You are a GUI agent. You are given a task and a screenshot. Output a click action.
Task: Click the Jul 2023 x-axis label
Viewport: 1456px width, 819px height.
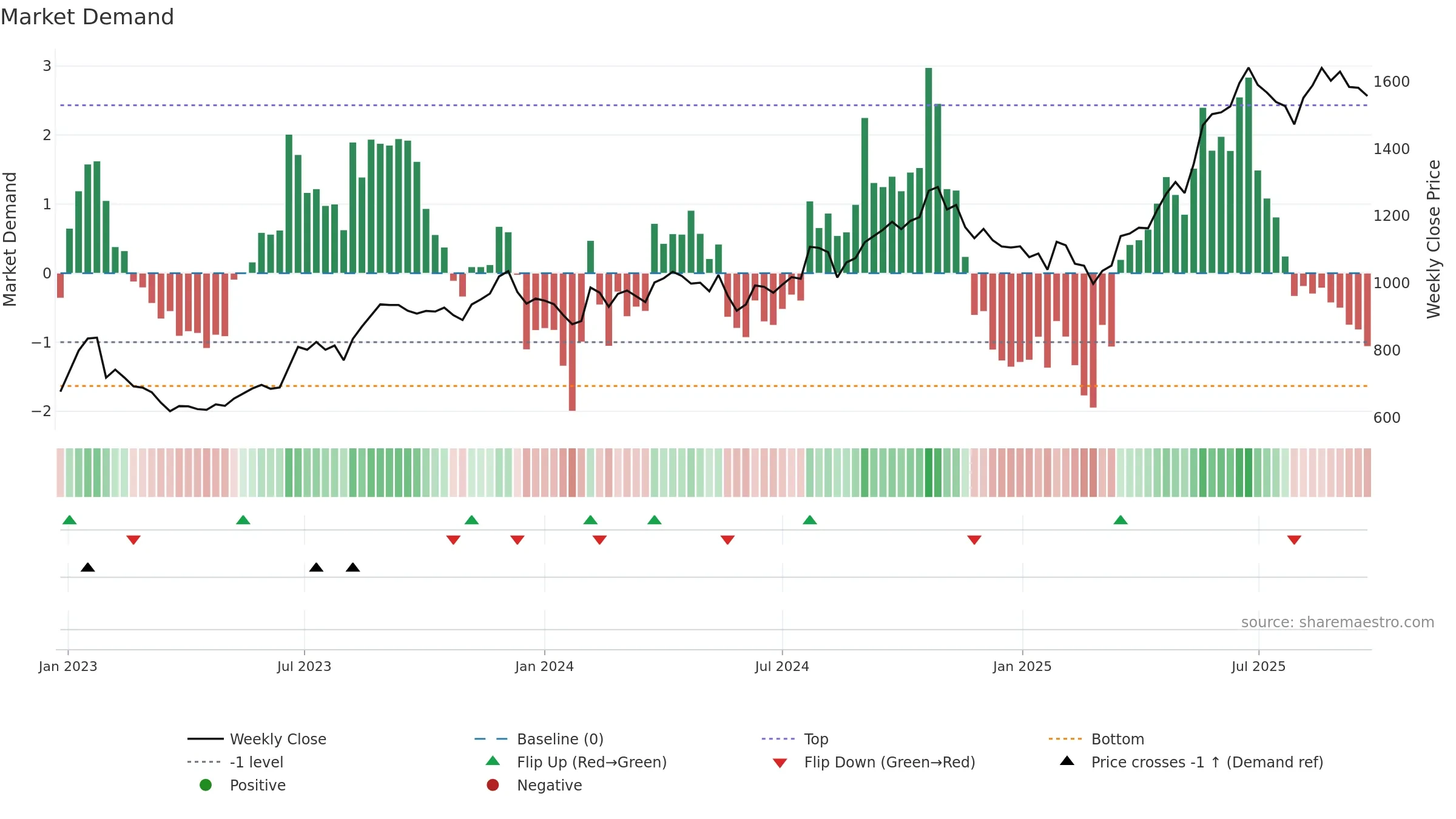[305, 666]
